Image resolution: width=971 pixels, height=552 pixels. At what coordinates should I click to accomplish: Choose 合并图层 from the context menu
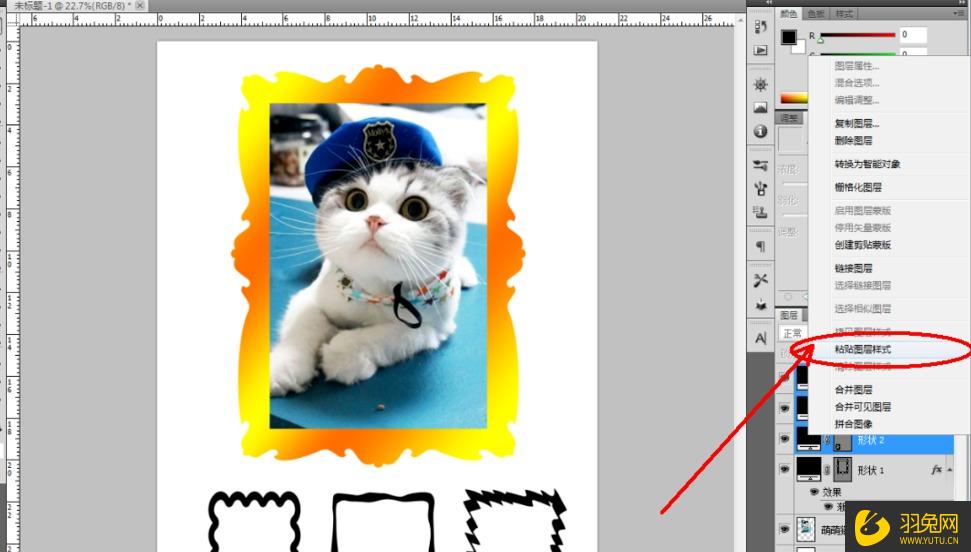coord(853,390)
